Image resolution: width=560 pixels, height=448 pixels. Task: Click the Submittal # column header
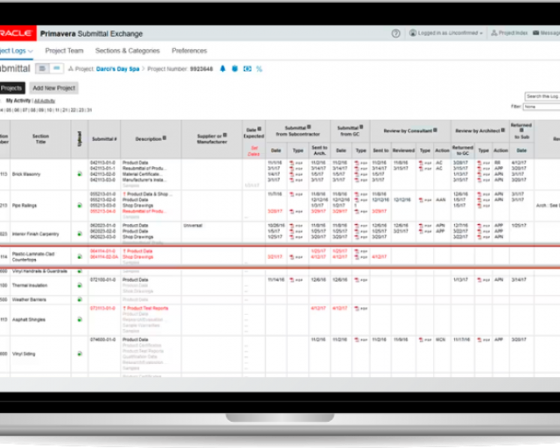pos(104,139)
